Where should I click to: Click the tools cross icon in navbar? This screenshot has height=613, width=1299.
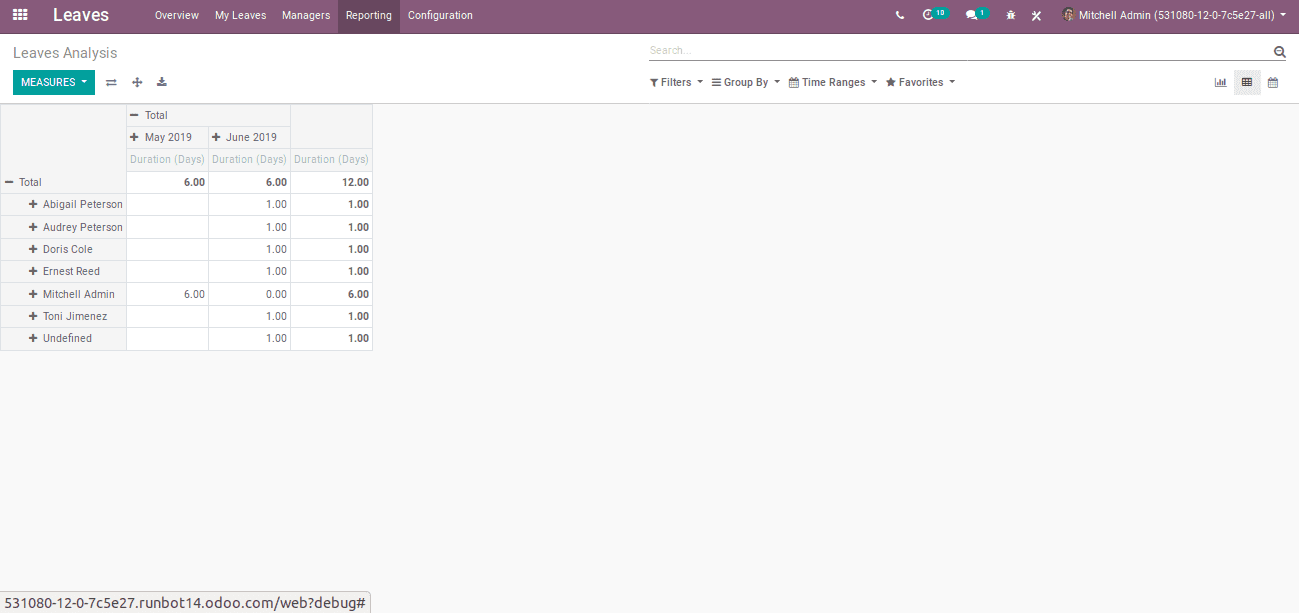pyautogui.click(x=1037, y=16)
